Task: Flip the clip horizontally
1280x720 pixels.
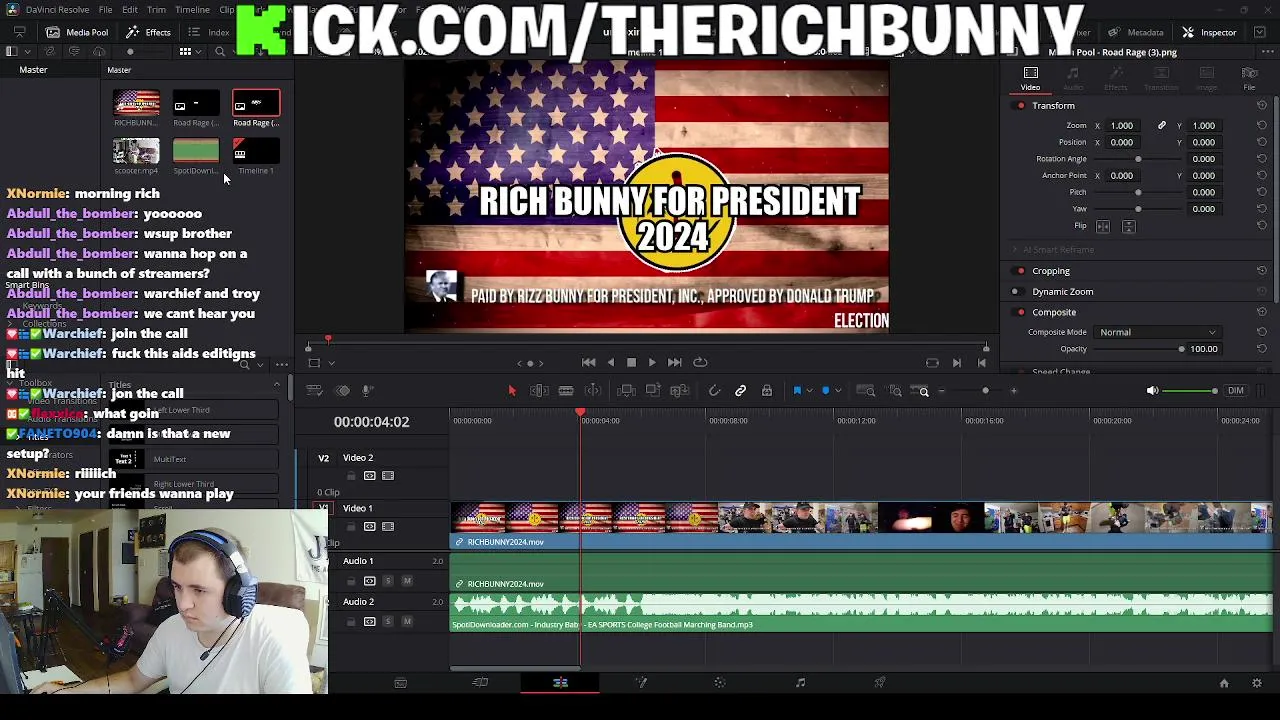Action: [x=1103, y=226]
